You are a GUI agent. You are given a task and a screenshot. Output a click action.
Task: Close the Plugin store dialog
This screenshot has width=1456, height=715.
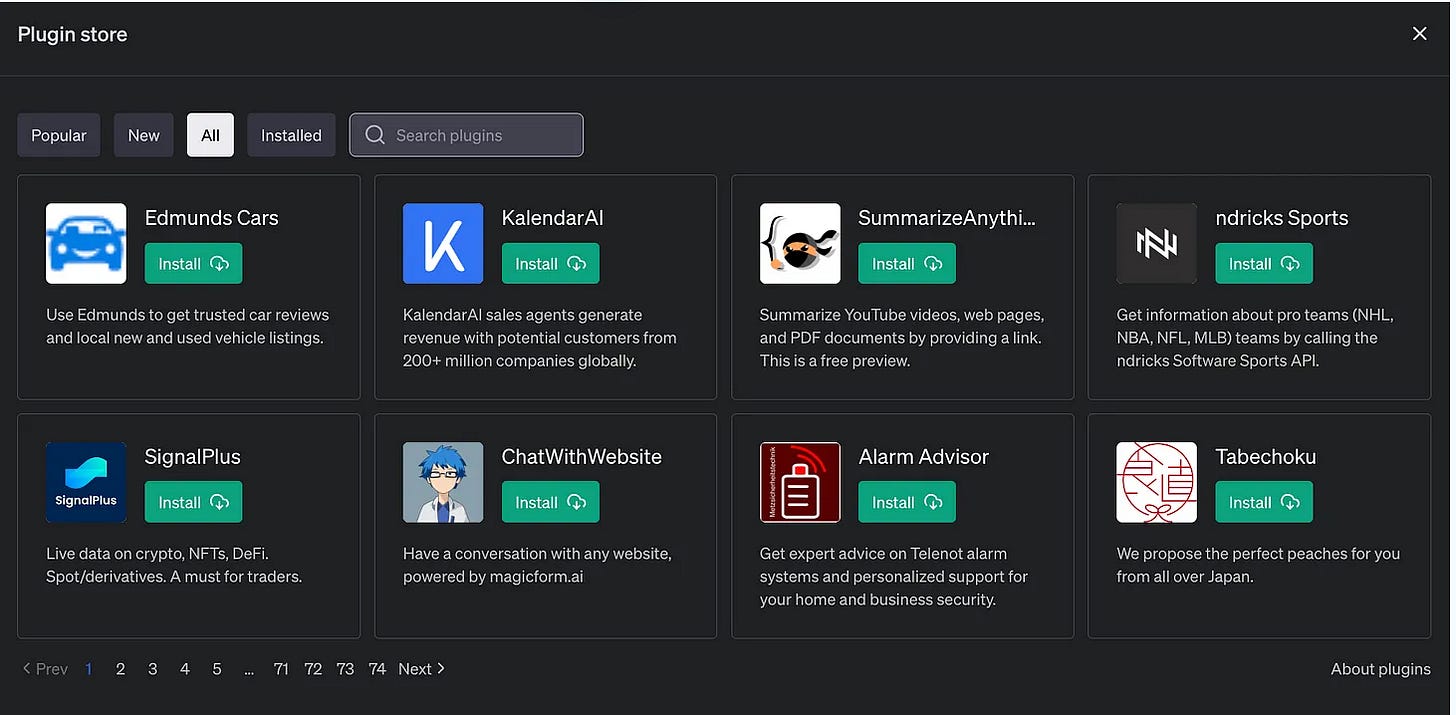click(x=1419, y=34)
